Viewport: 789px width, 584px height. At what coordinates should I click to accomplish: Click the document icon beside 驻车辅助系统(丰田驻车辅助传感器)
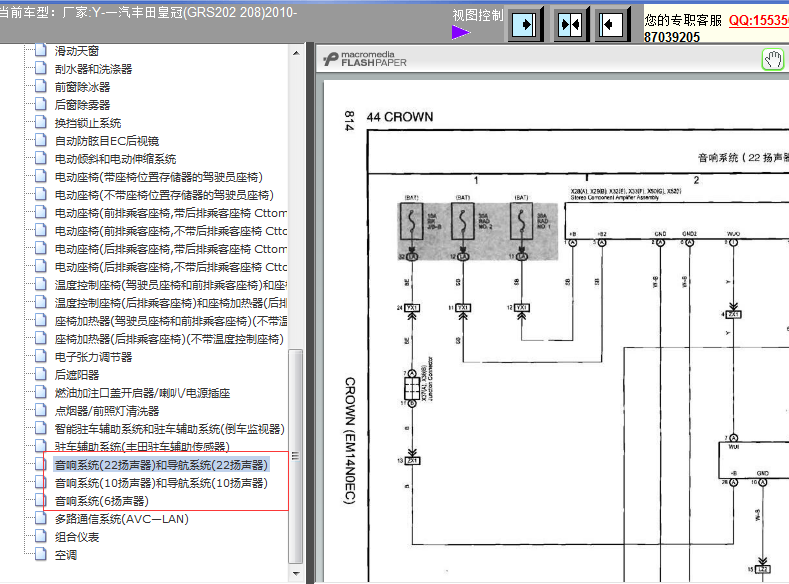(41, 446)
